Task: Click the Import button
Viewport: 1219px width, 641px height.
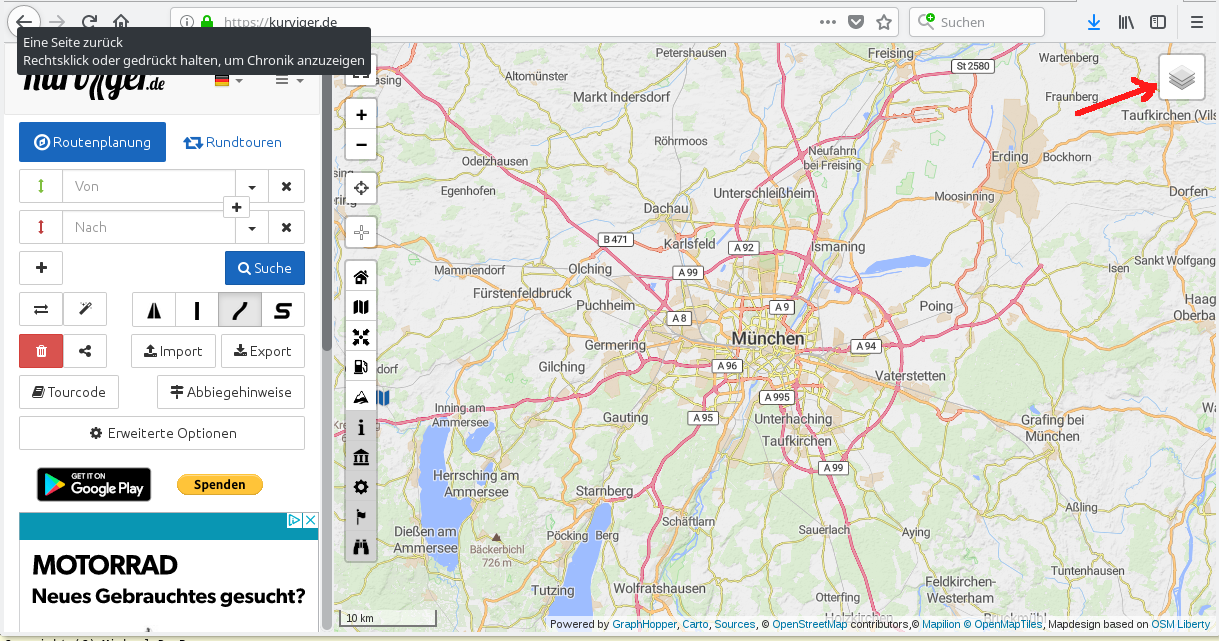Action: click(x=173, y=351)
